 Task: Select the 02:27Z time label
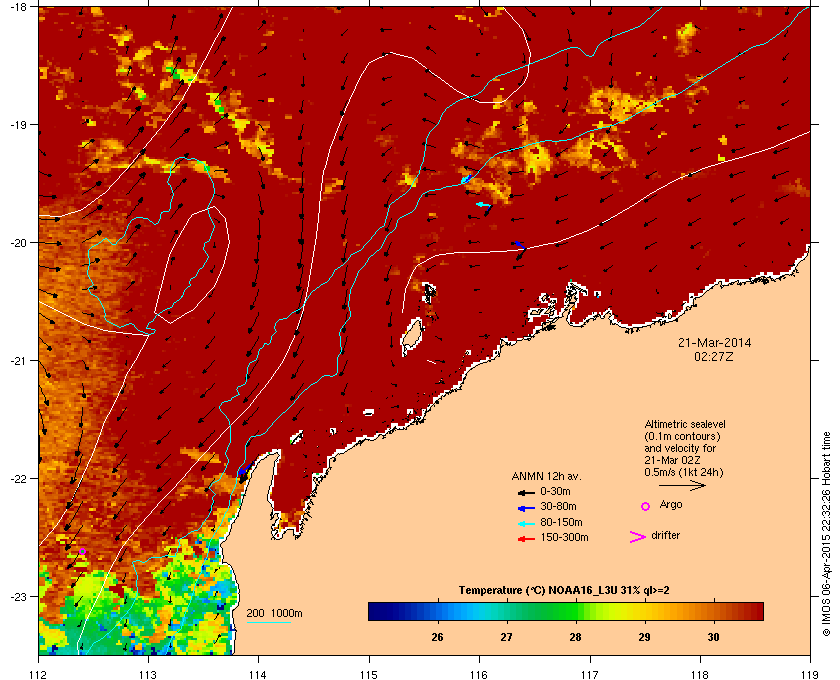(x=714, y=356)
